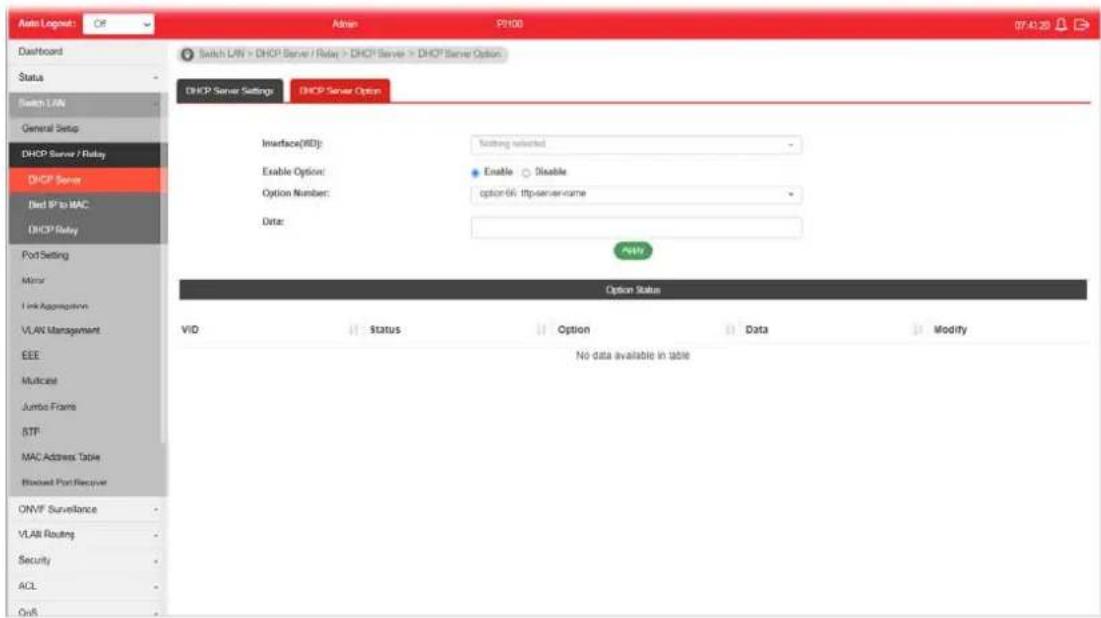Open Mirror page in sidebar
Image resolution: width=1101 pixels, height=618 pixels.
[85, 281]
